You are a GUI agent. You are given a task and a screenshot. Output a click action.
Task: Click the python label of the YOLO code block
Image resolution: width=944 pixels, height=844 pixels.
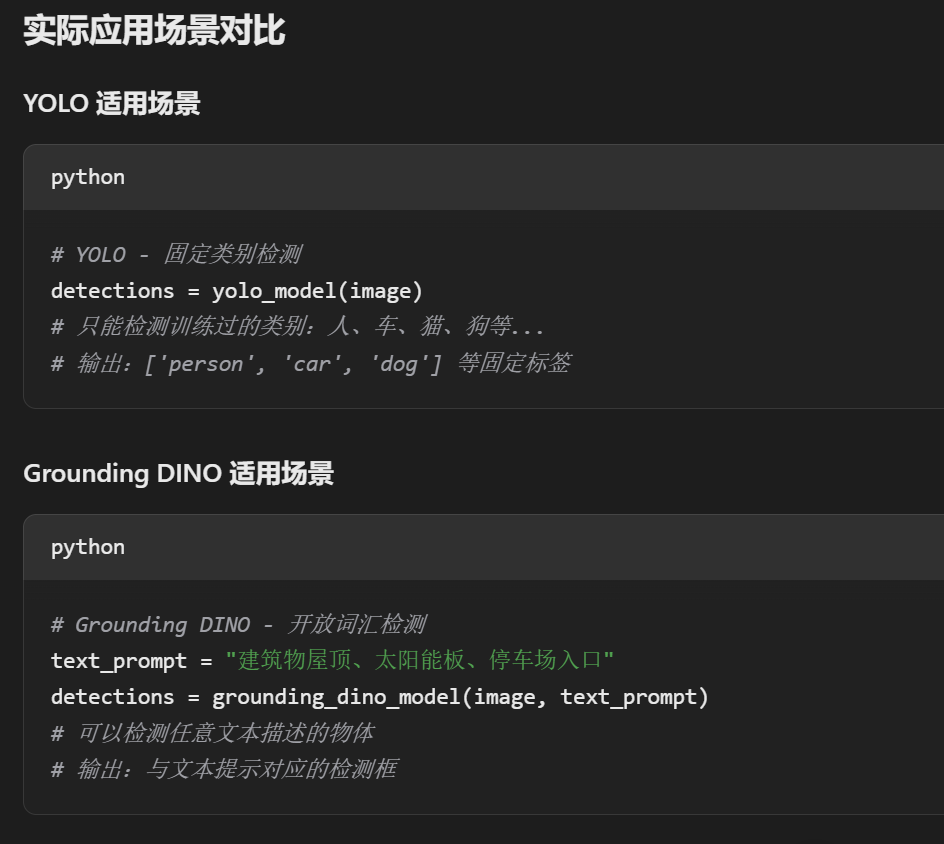(88, 177)
